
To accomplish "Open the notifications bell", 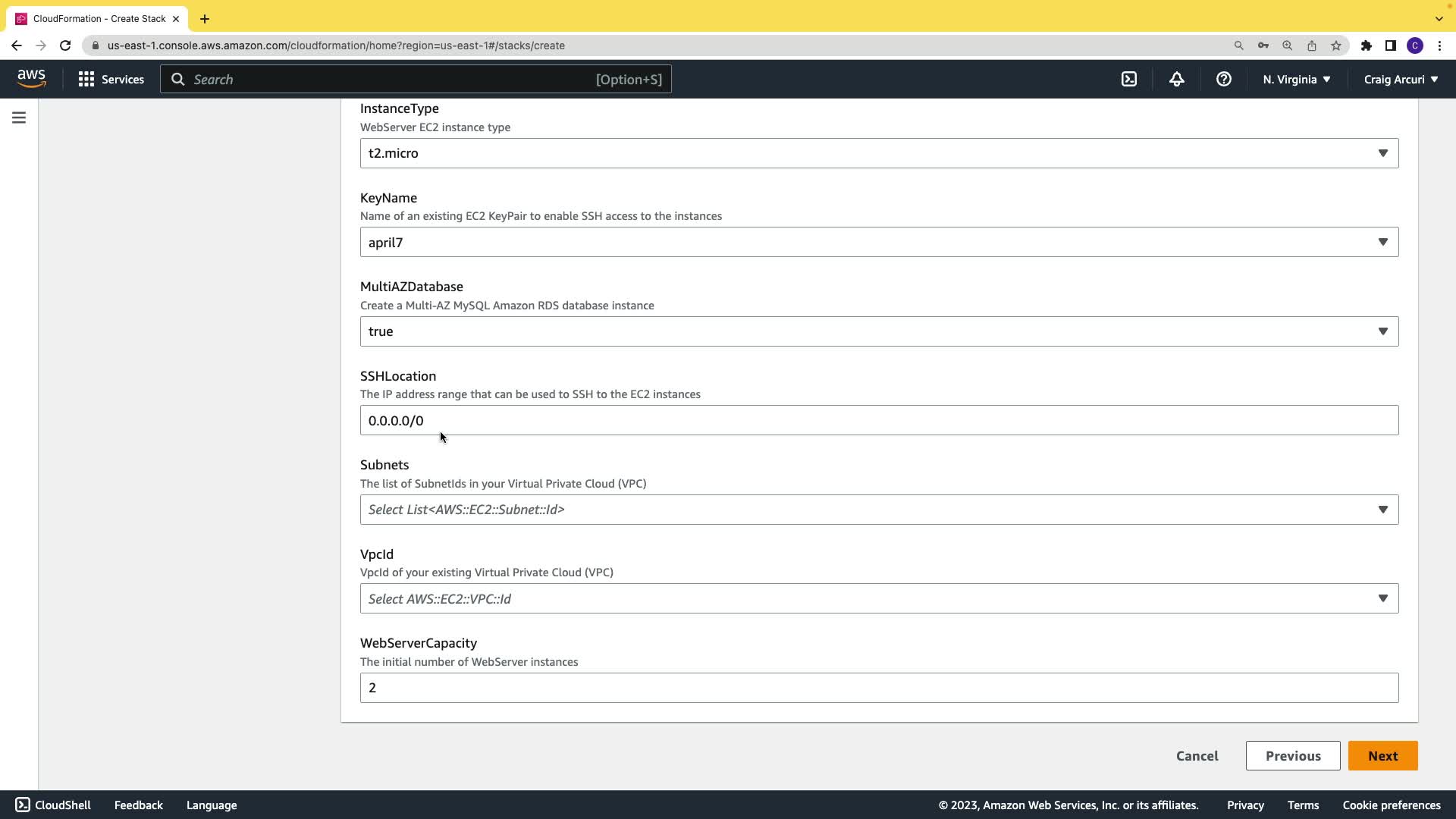I will 1176,79.
